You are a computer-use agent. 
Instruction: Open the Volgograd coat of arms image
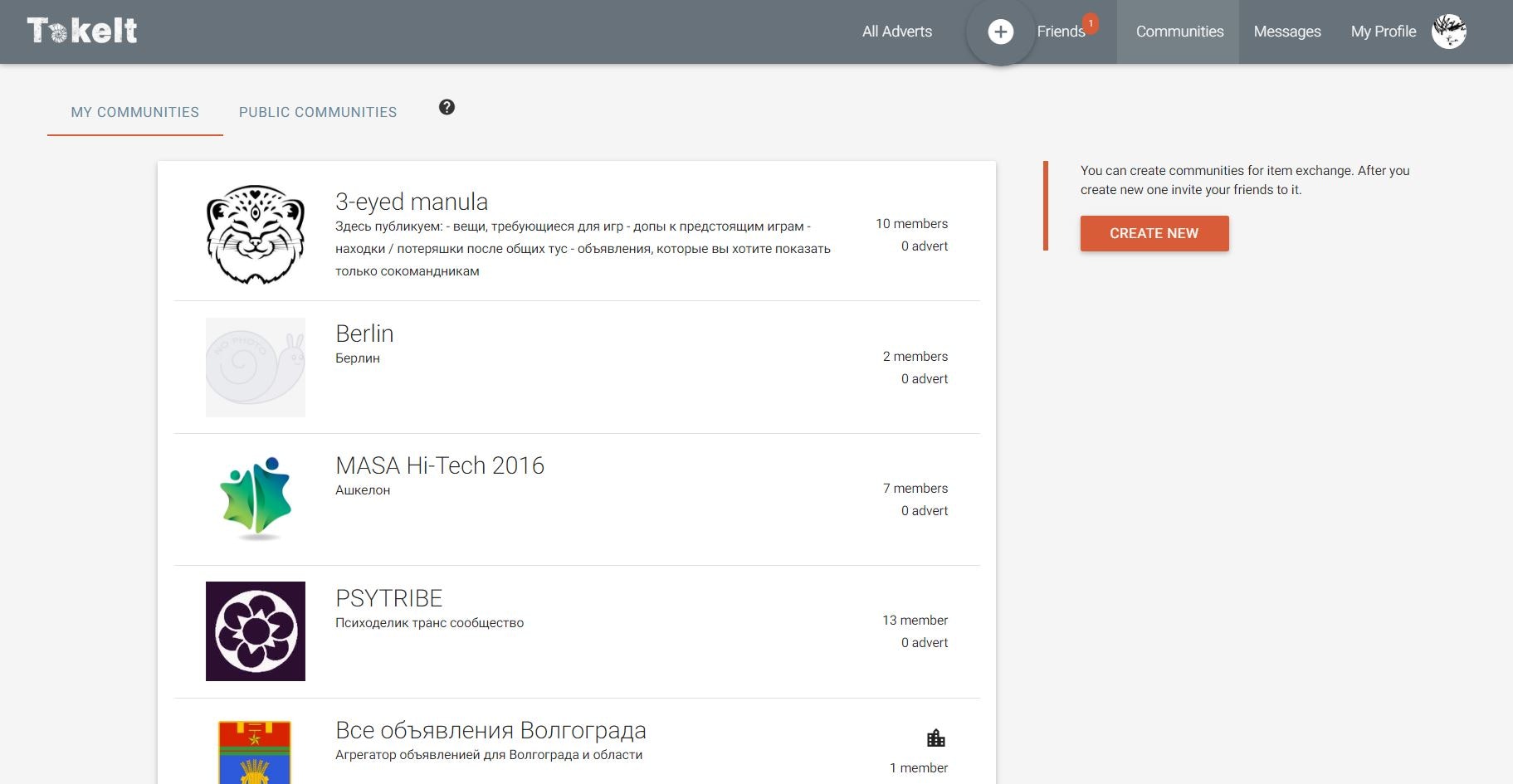point(254,752)
